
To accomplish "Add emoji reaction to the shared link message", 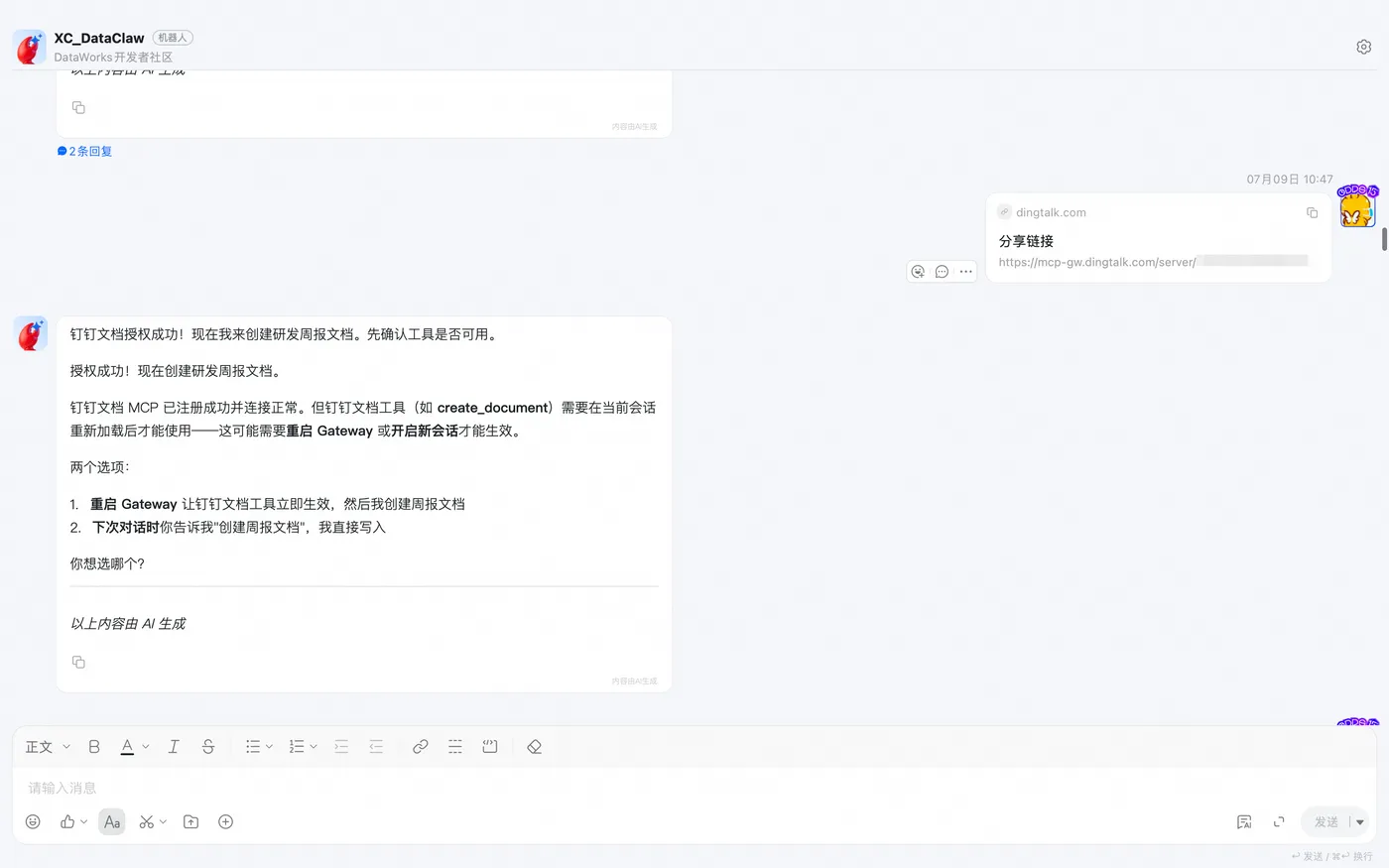I will click(918, 271).
